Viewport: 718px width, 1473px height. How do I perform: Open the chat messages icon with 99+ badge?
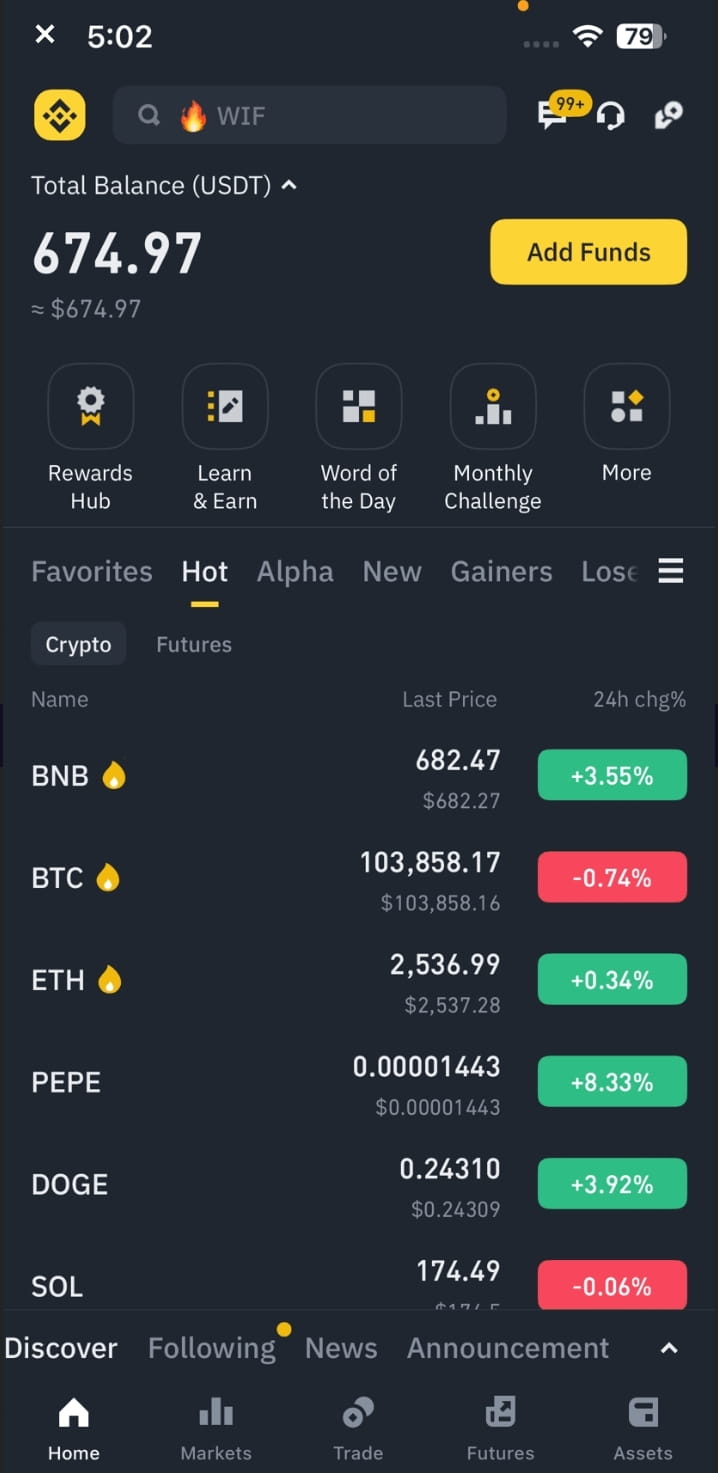pyautogui.click(x=553, y=115)
